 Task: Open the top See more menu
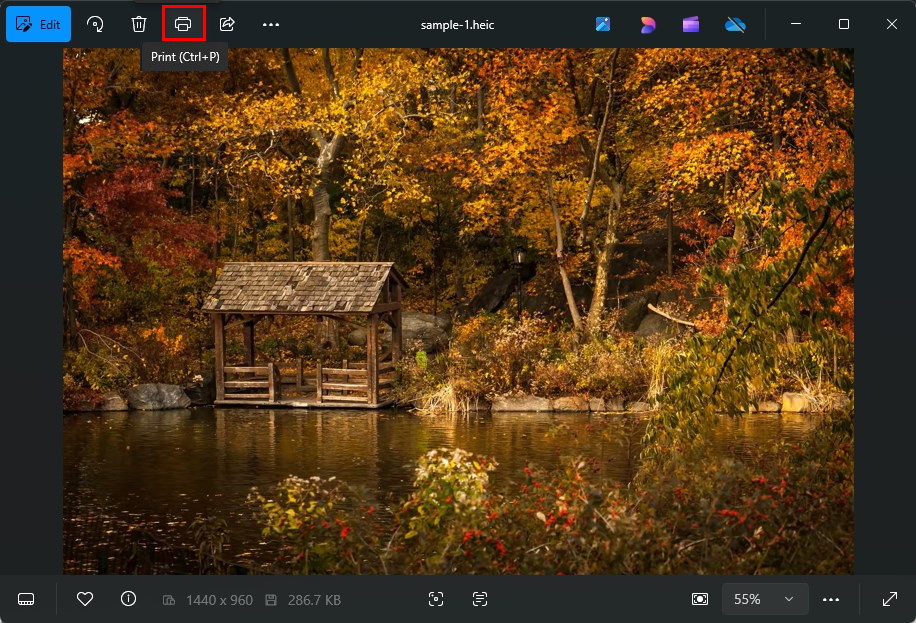pyautogui.click(x=270, y=24)
